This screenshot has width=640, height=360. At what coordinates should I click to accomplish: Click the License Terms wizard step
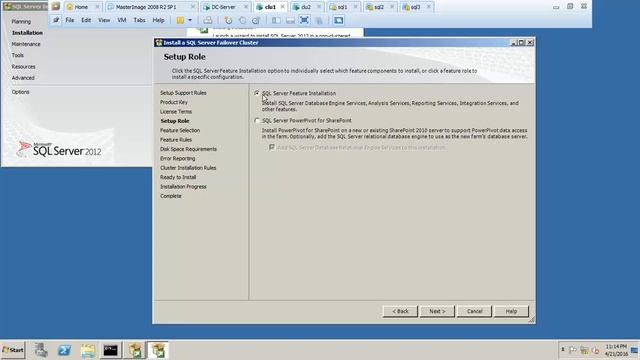click(x=176, y=112)
